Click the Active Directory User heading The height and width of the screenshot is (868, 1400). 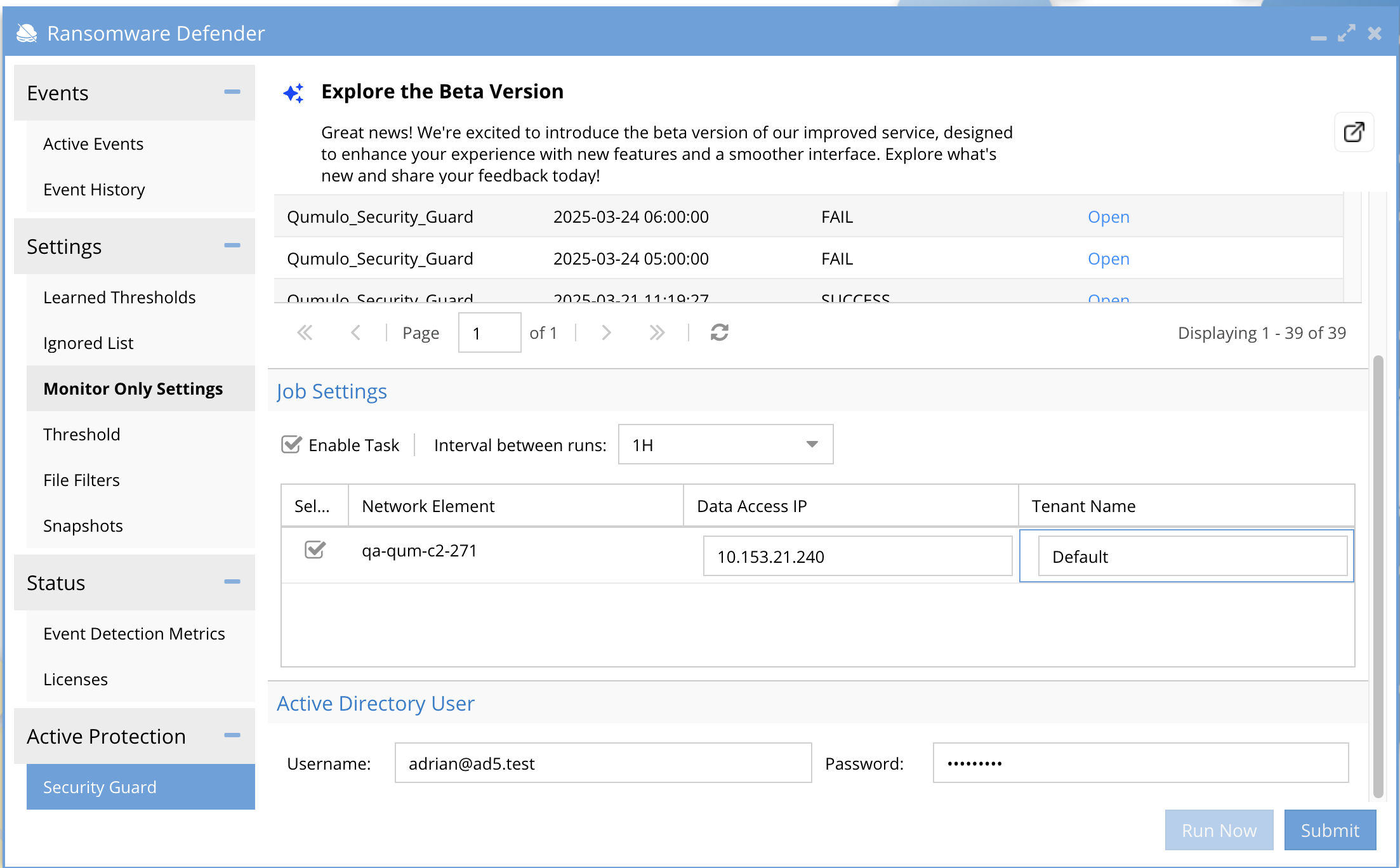click(375, 703)
